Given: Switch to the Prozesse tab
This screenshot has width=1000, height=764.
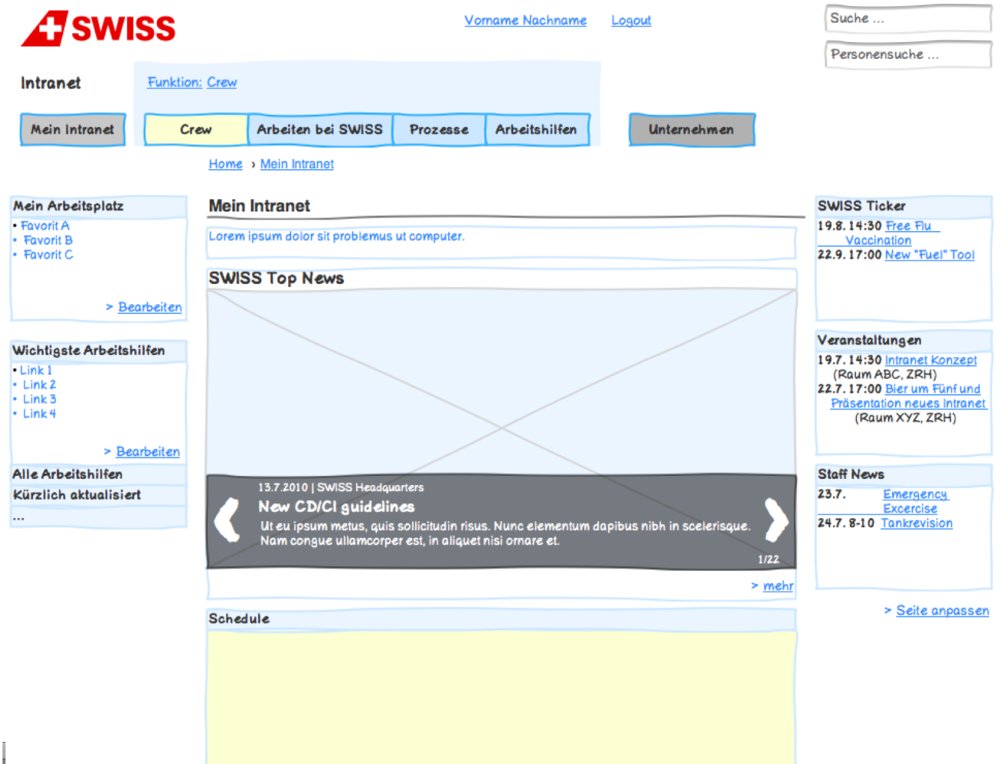Looking at the screenshot, I should point(439,129).
